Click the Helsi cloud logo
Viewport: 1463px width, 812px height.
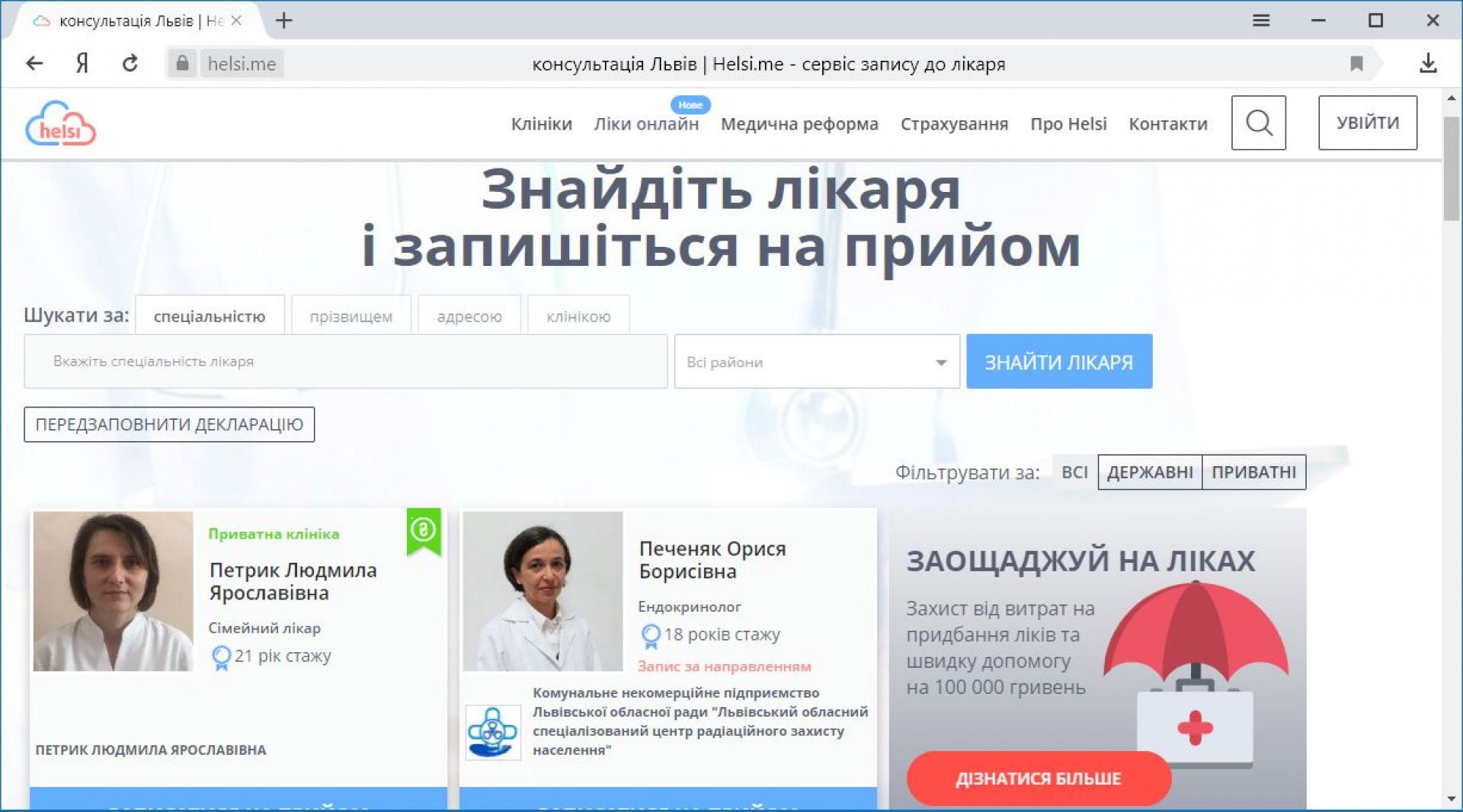point(61,123)
